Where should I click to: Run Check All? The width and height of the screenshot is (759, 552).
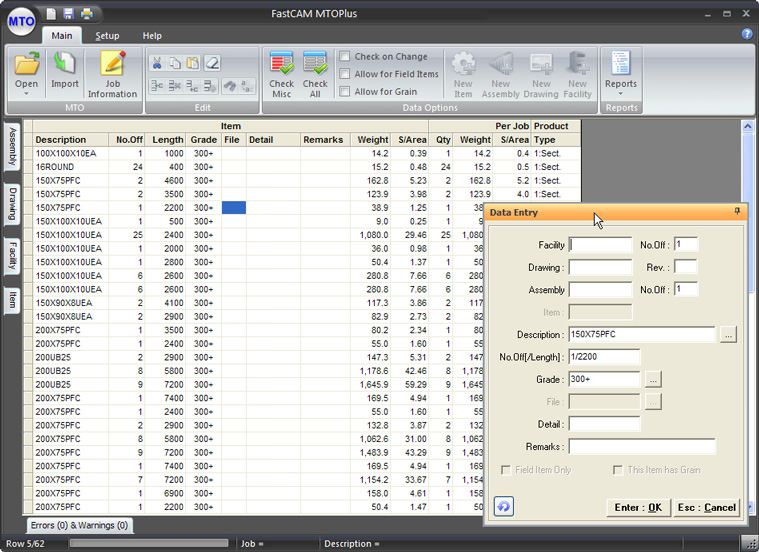(x=315, y=75)
